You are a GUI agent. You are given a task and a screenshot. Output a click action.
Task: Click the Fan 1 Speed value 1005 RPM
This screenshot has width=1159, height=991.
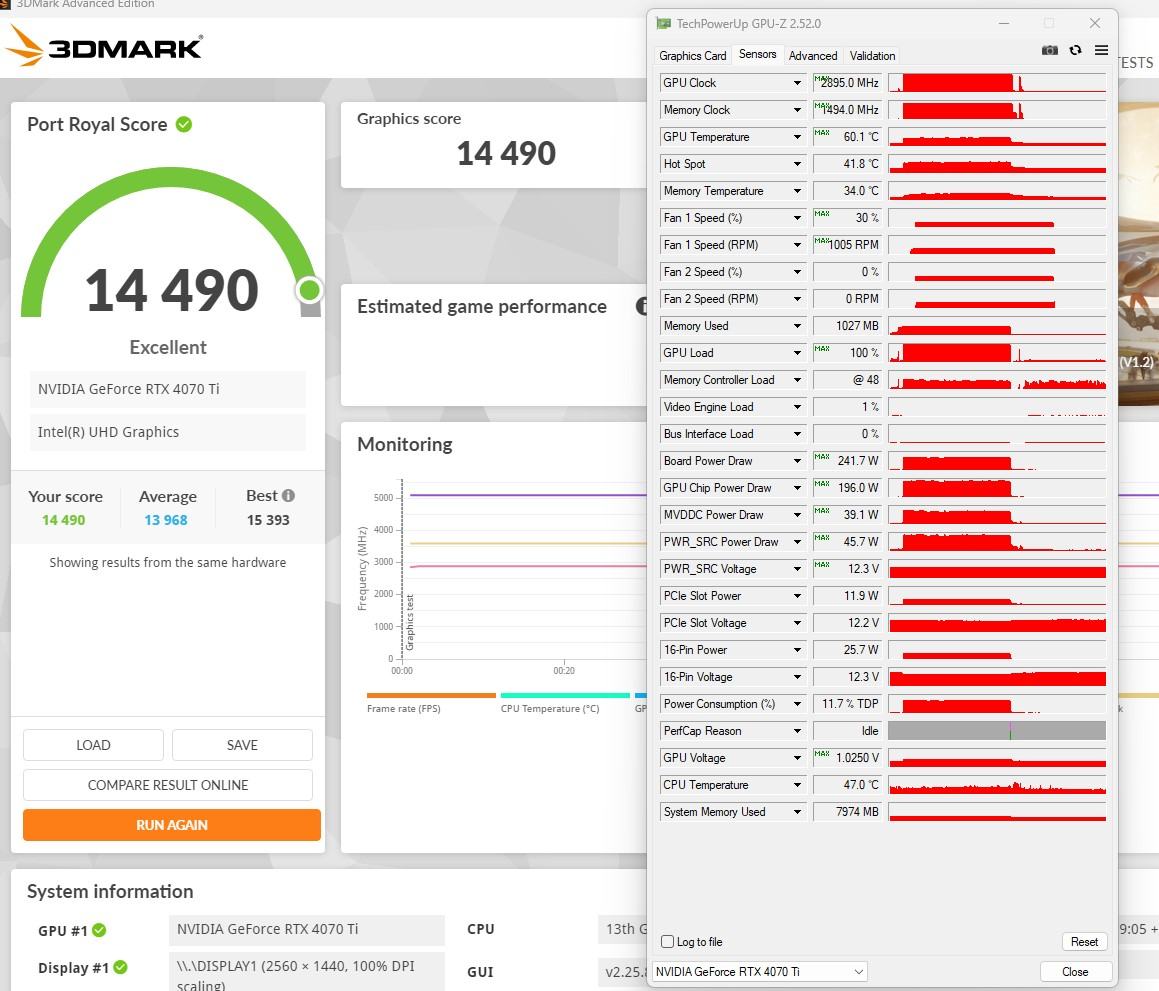point(847,245)
